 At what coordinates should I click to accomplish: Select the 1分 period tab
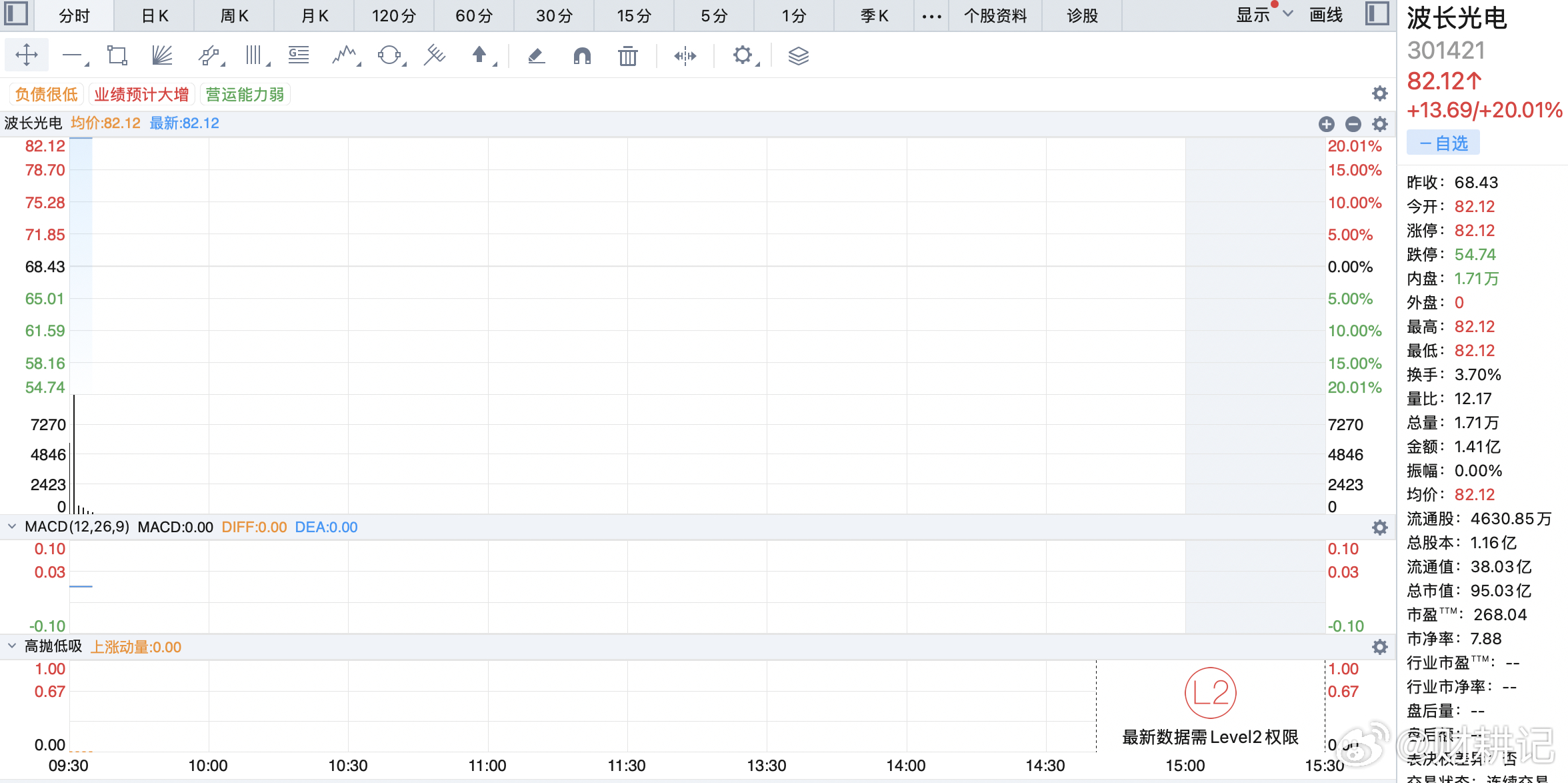pyautogui.click(x=794, y=15)
